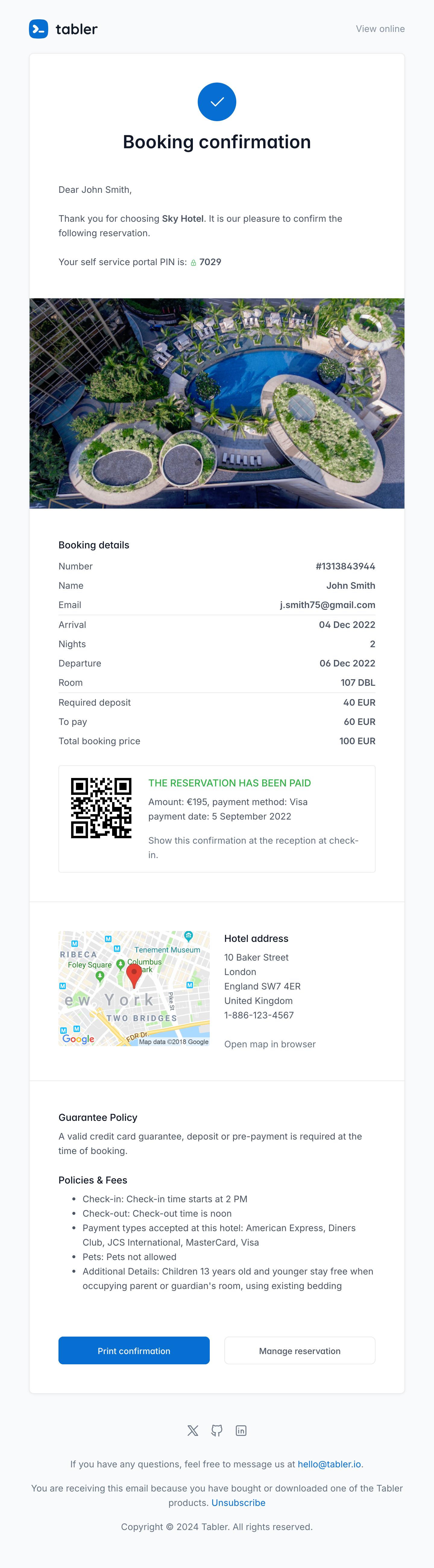Click the Tabler logo icon

click(38, 29)
